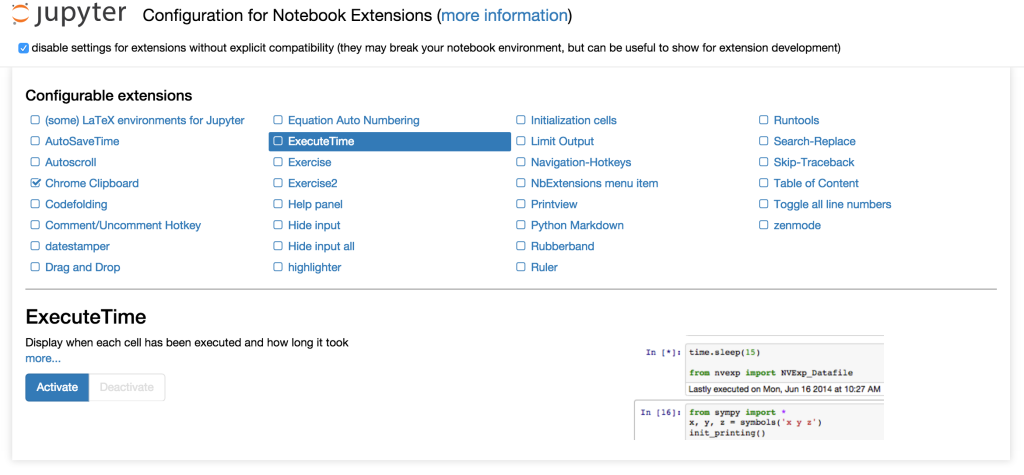Image resolution: width=1024 pixels, height=475 pixels.
Task: Select the Python Markdown extension
Action: pyautogui.click(x=577, y=225)
